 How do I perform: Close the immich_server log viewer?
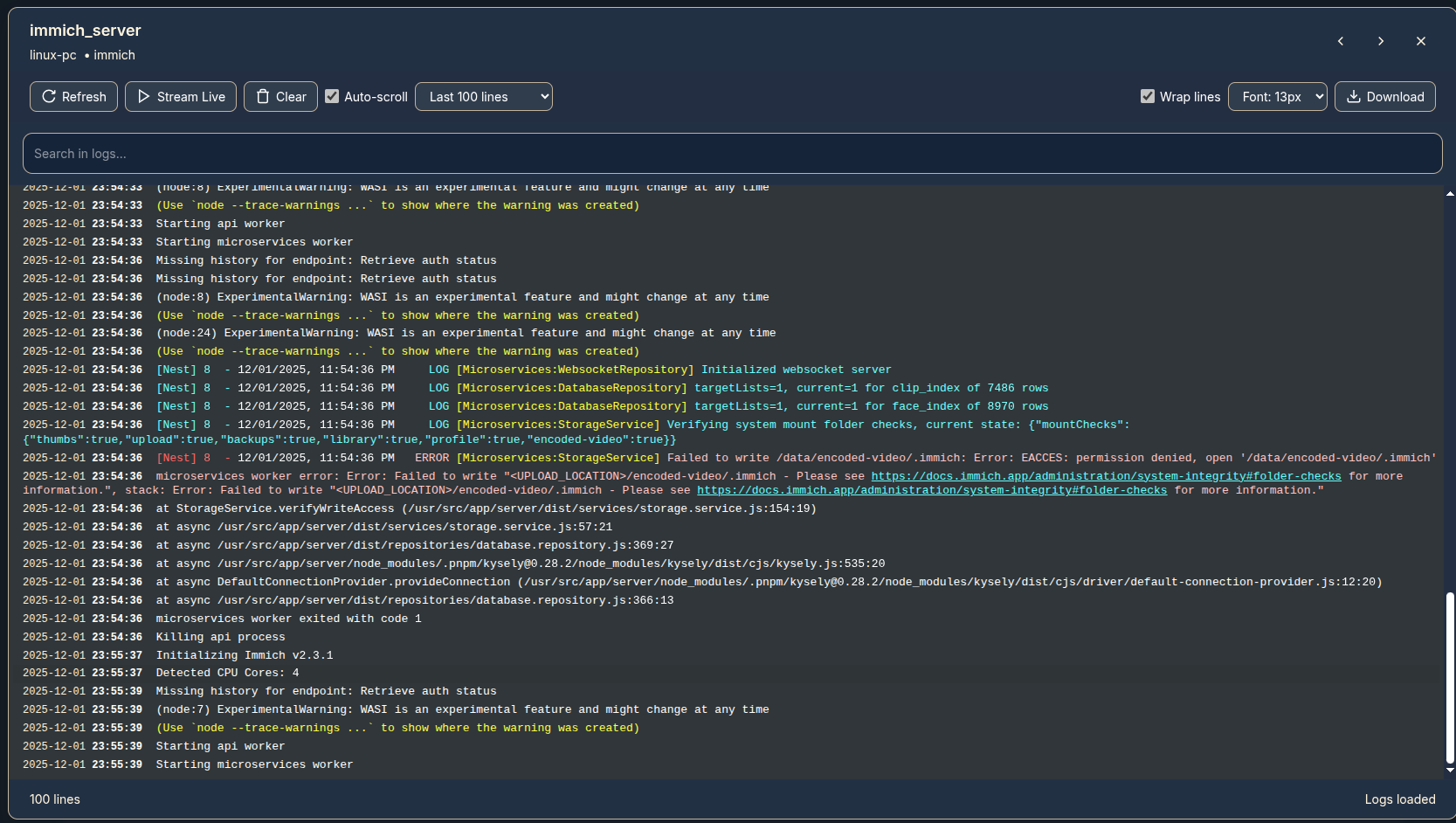1421,41
